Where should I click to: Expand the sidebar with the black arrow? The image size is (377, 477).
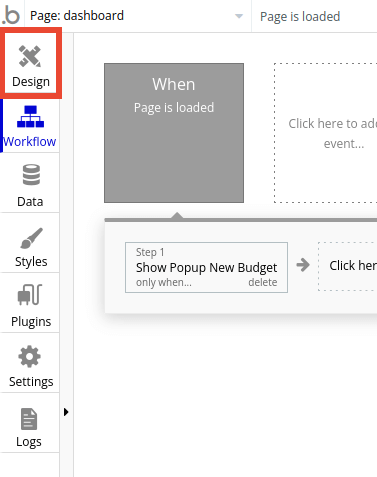(x=66, y=412)
